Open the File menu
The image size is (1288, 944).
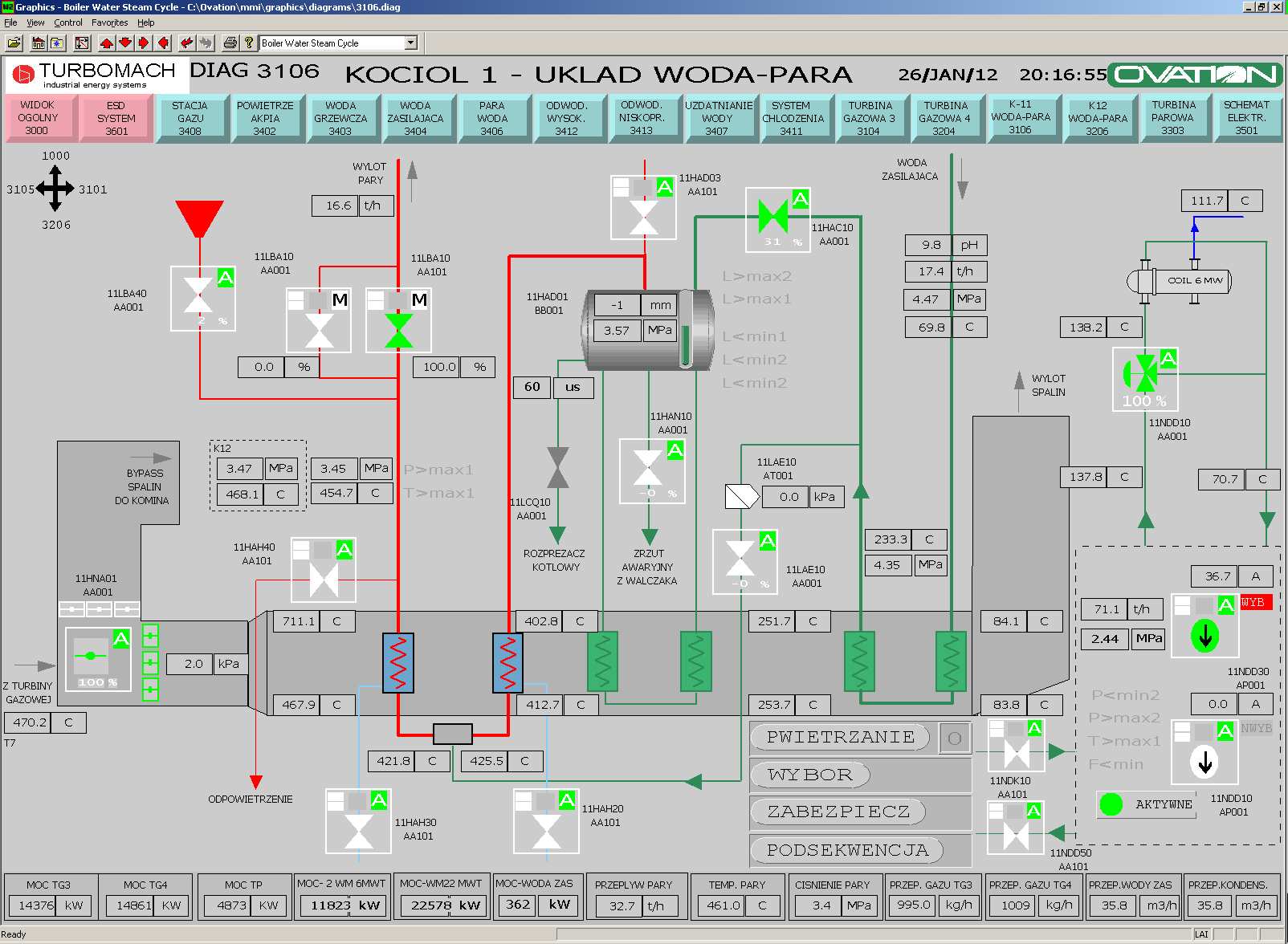10,22
